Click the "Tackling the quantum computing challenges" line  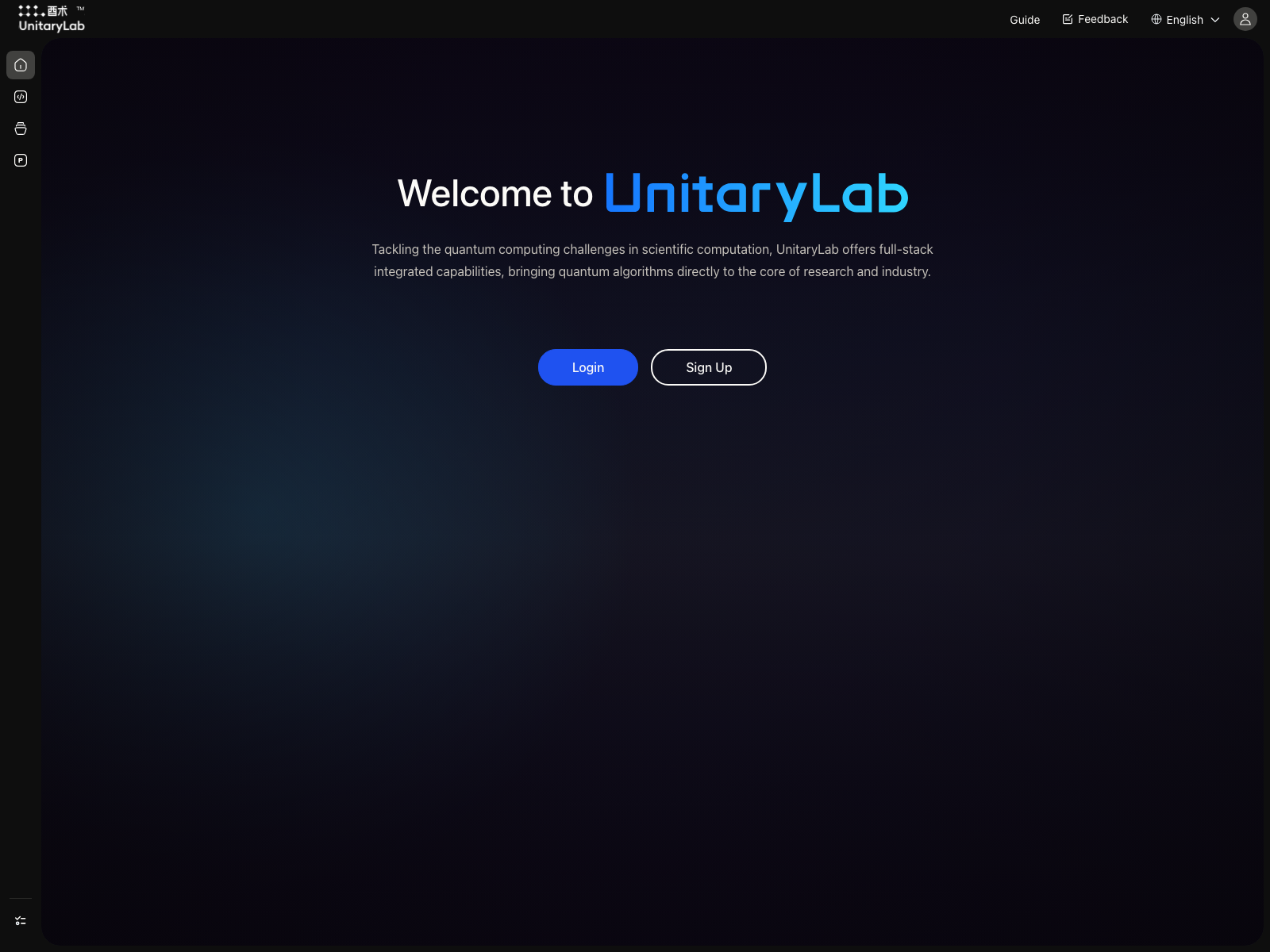652,249
